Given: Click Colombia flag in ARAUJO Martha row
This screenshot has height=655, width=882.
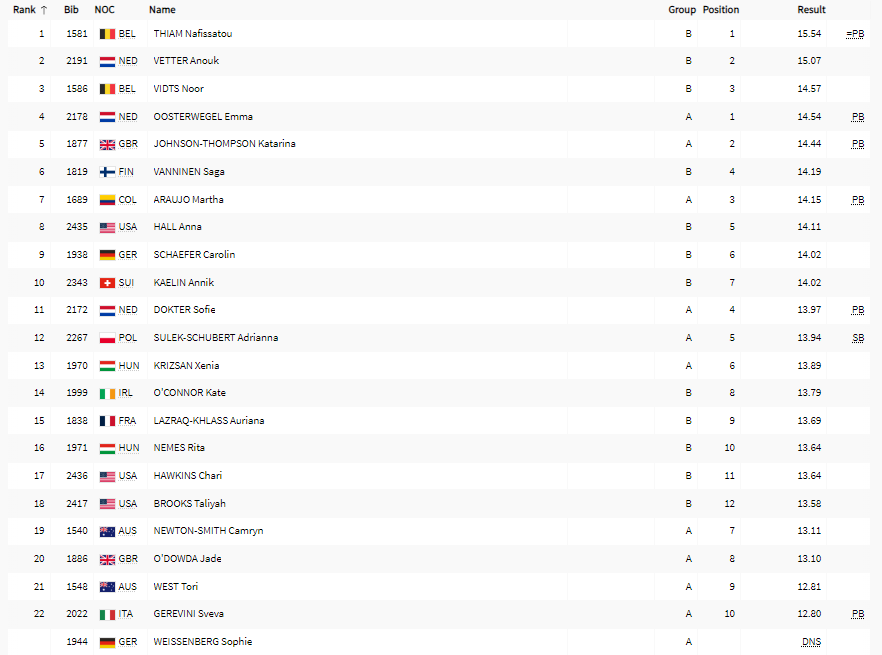Looking at the screenshot, I should (x=107, y=200).
